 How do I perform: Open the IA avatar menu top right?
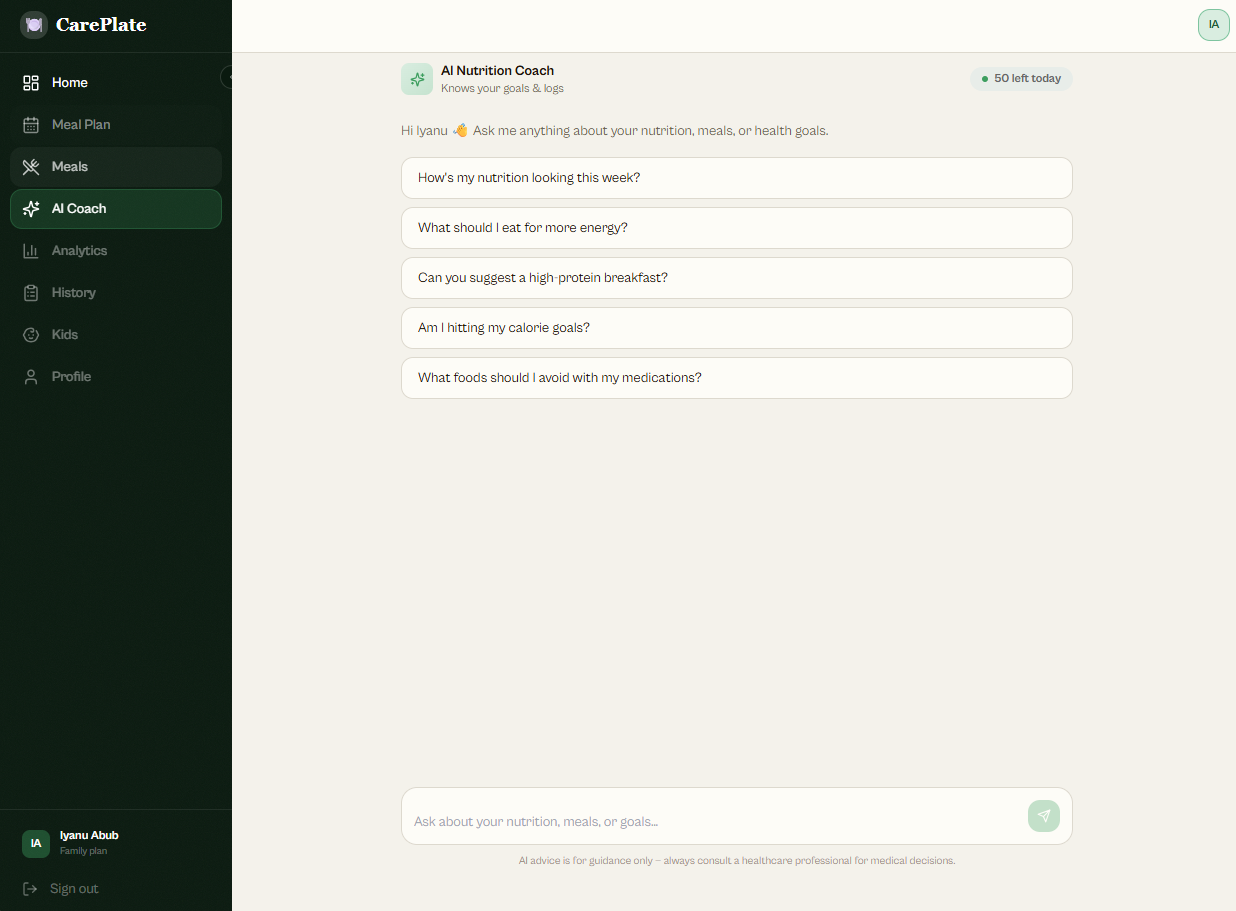pos(1213,24)
